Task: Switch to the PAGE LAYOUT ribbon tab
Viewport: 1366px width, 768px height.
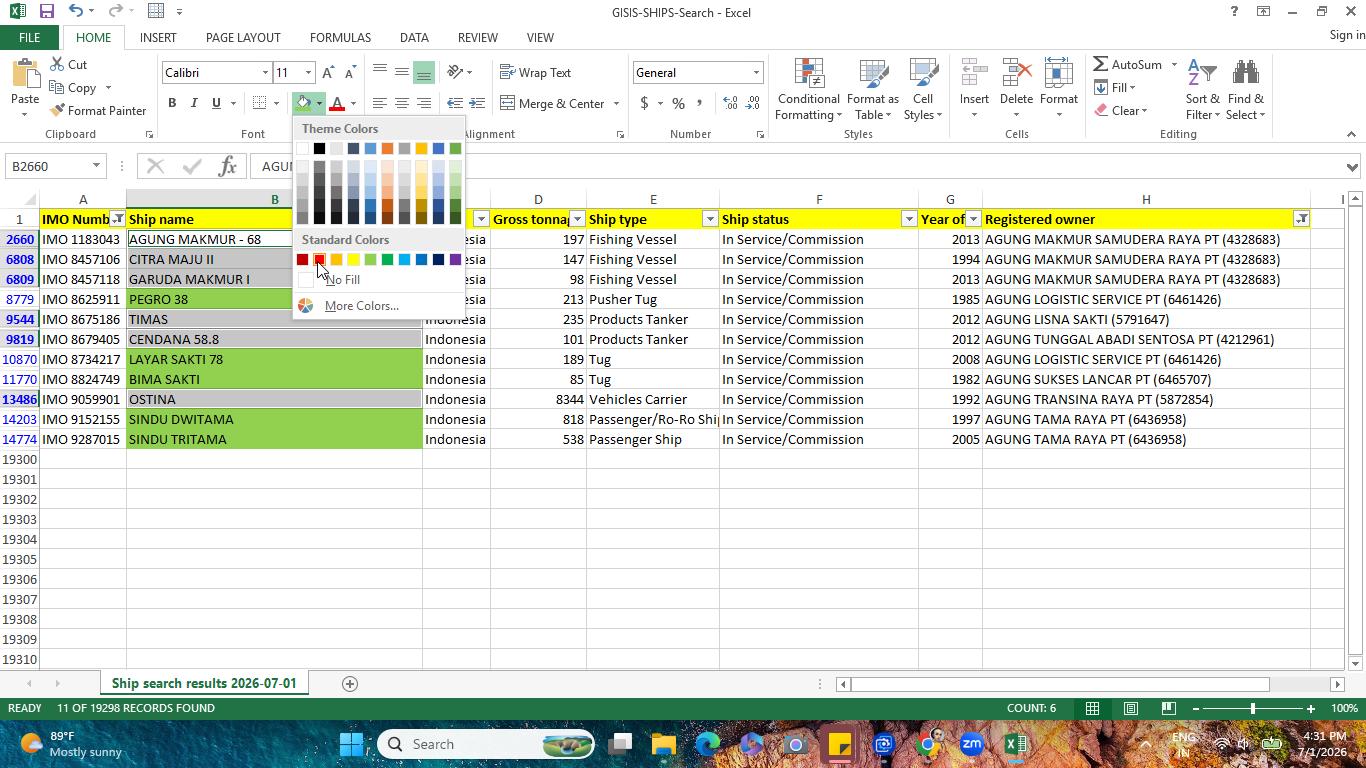Action: pos(243,38)
